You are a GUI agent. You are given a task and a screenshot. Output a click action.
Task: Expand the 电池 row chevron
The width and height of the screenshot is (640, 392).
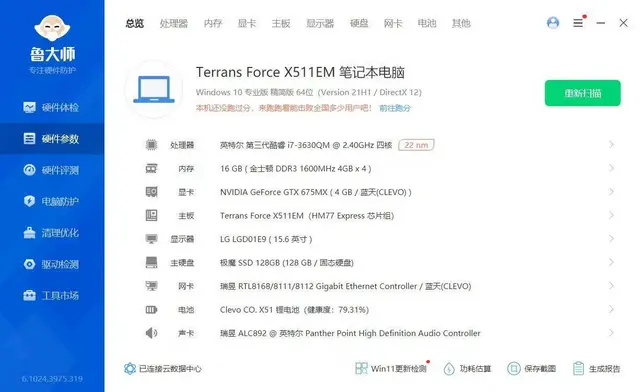(x=611, y=309)
